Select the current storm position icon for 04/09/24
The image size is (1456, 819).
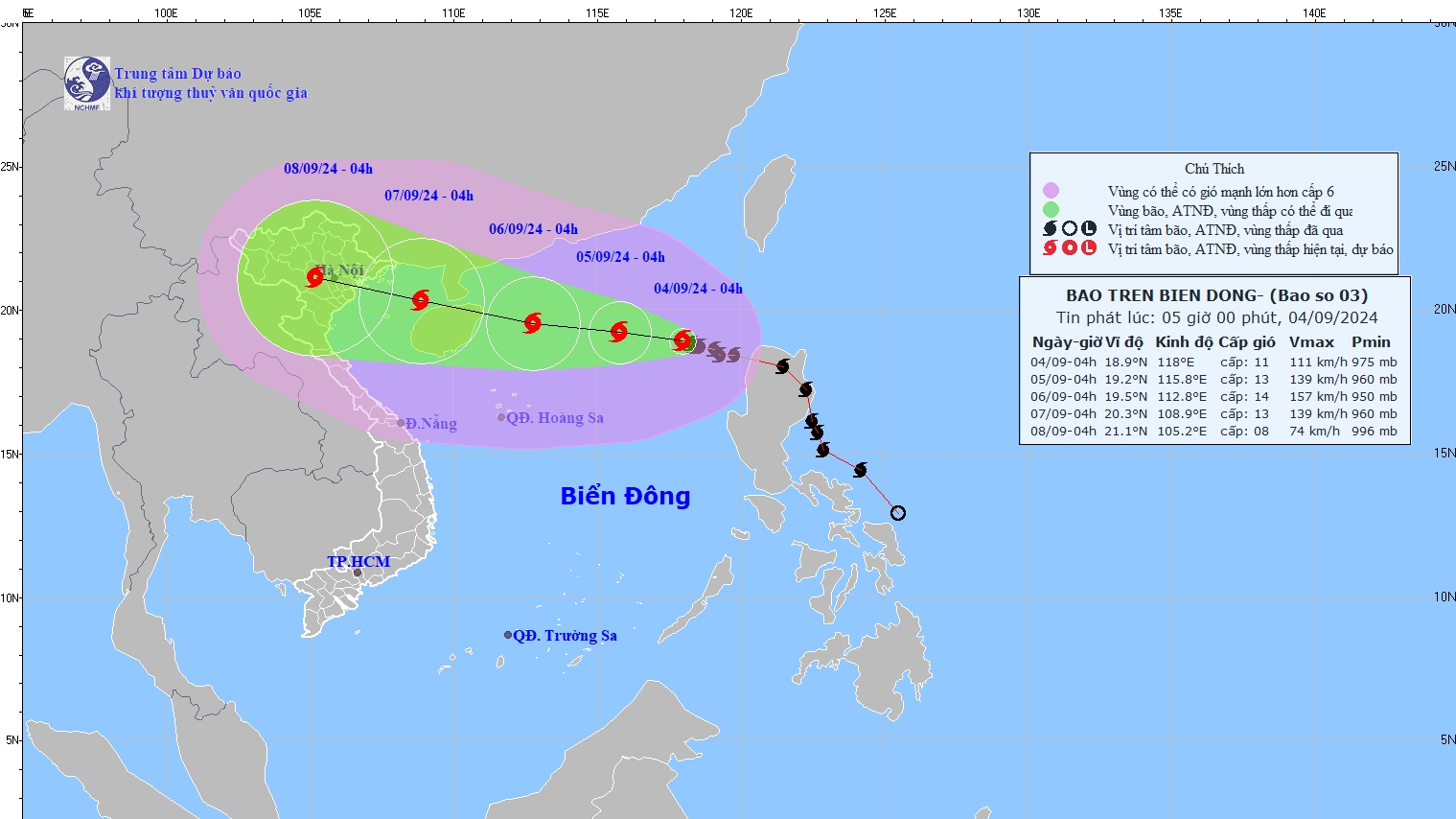682,339
